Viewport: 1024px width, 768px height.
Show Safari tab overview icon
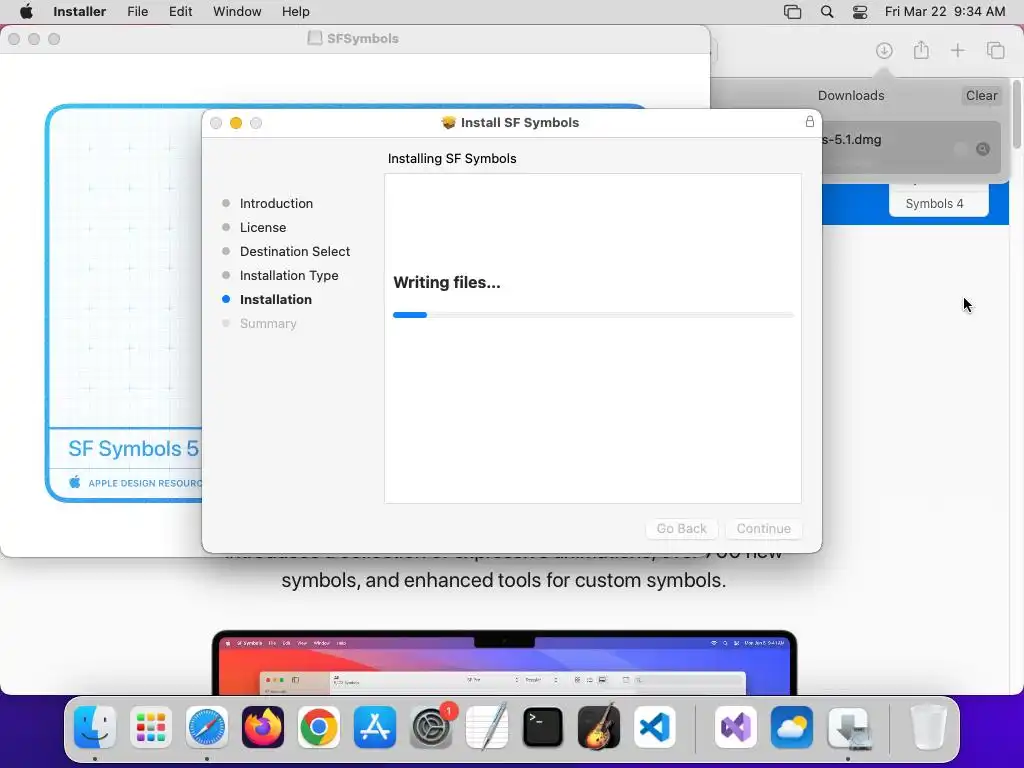[x=995, y=50]
